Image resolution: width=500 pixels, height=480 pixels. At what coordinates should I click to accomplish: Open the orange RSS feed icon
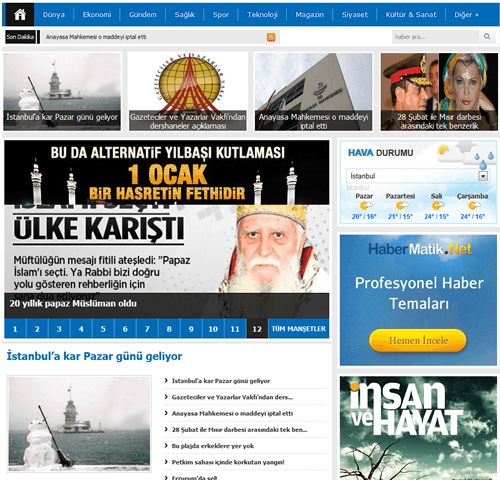(x=271, y=37)
